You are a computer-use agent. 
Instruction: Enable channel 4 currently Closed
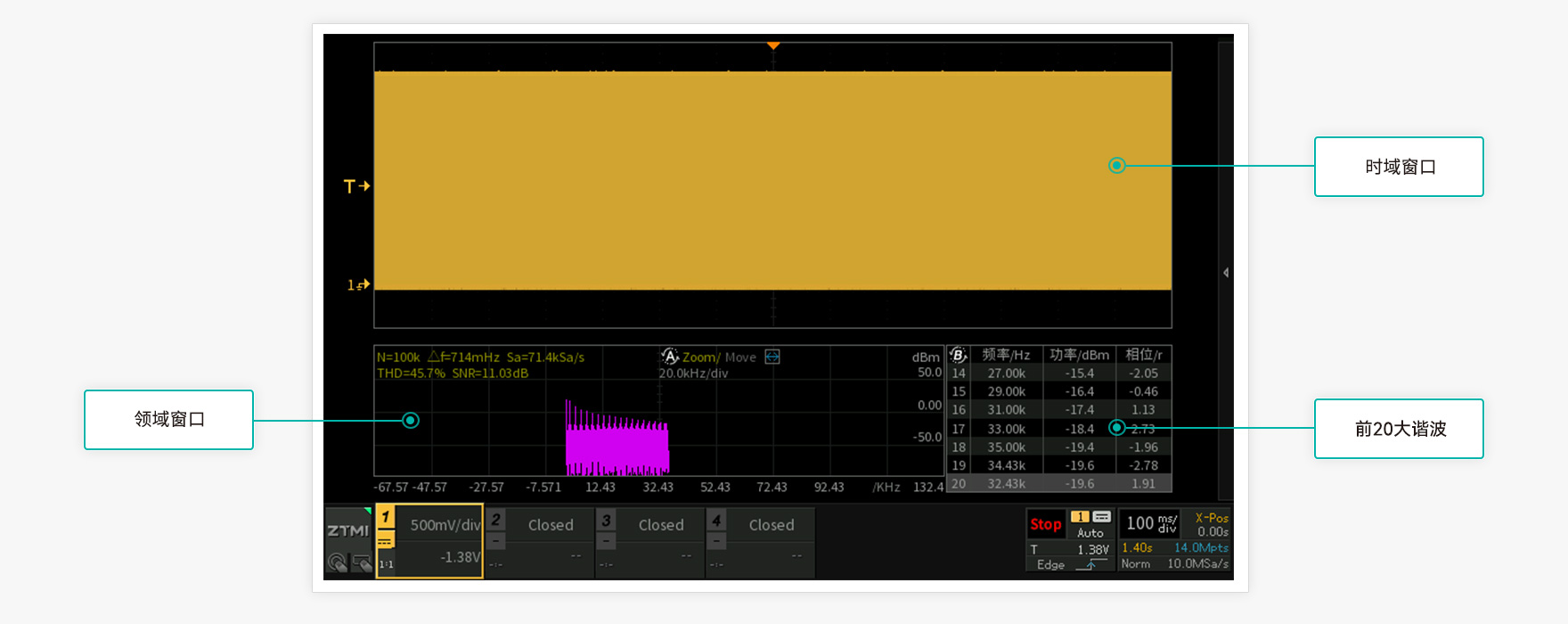click(771, 525)
